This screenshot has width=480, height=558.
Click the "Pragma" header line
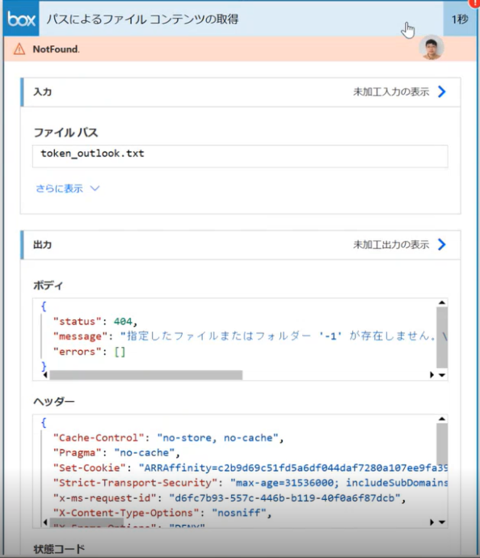coord(116,453)
